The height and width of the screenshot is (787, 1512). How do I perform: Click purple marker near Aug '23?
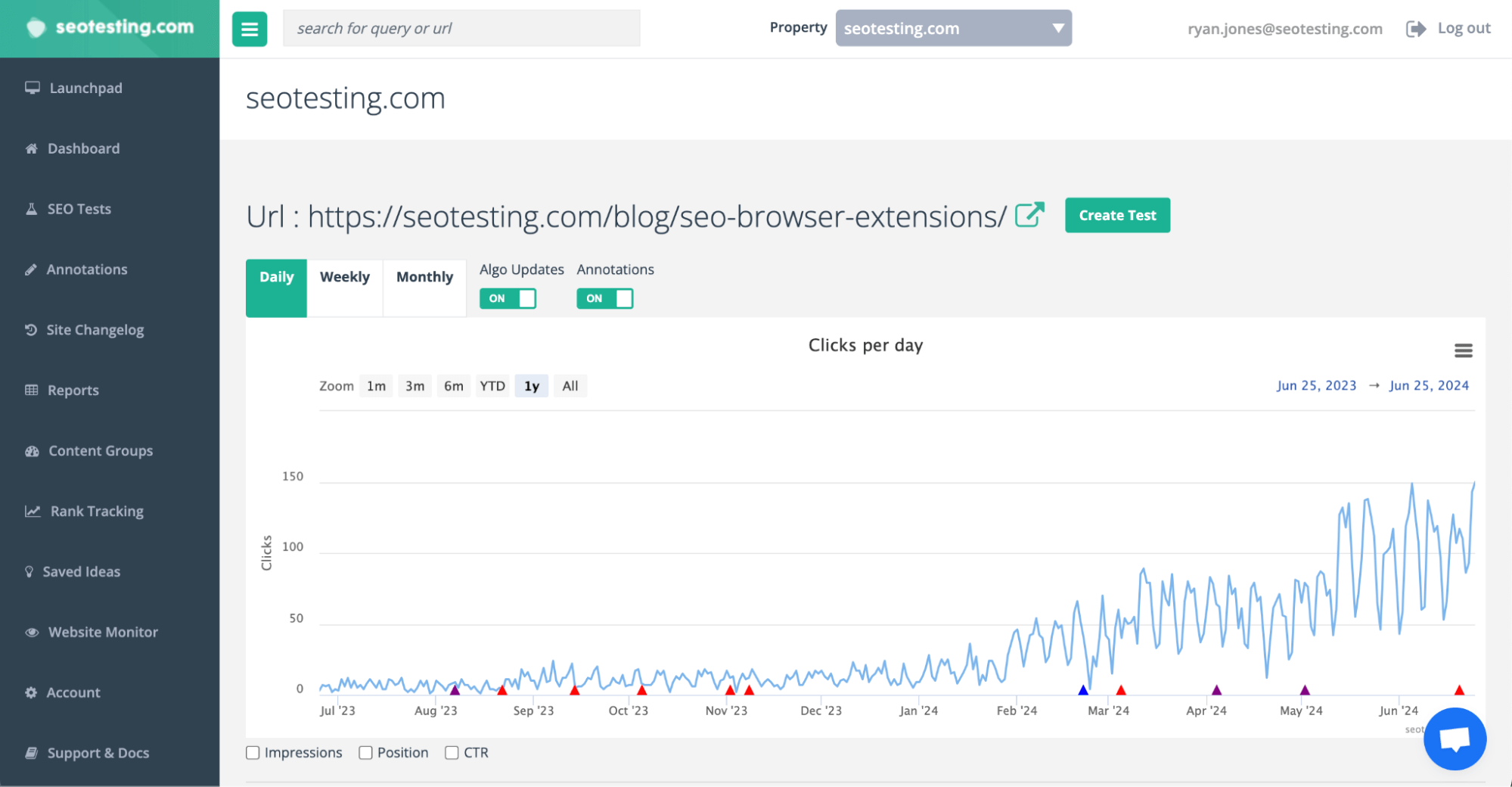(455, 690)
